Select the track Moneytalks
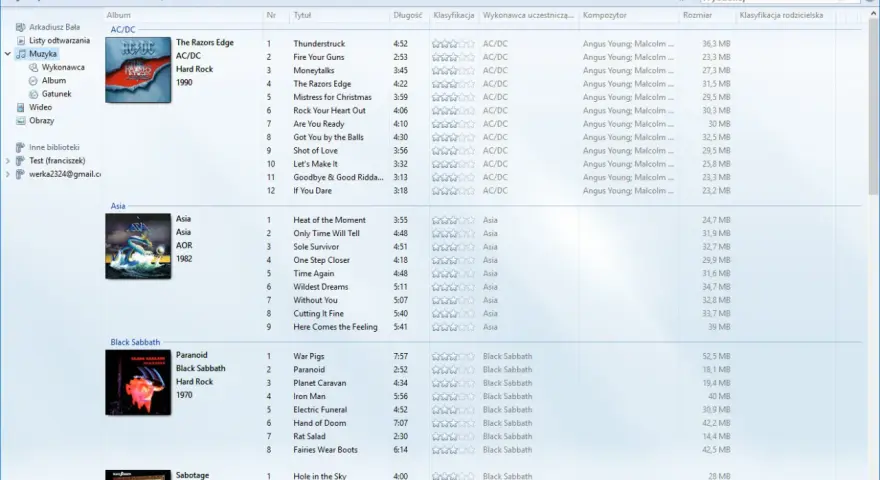 (314, 71)
